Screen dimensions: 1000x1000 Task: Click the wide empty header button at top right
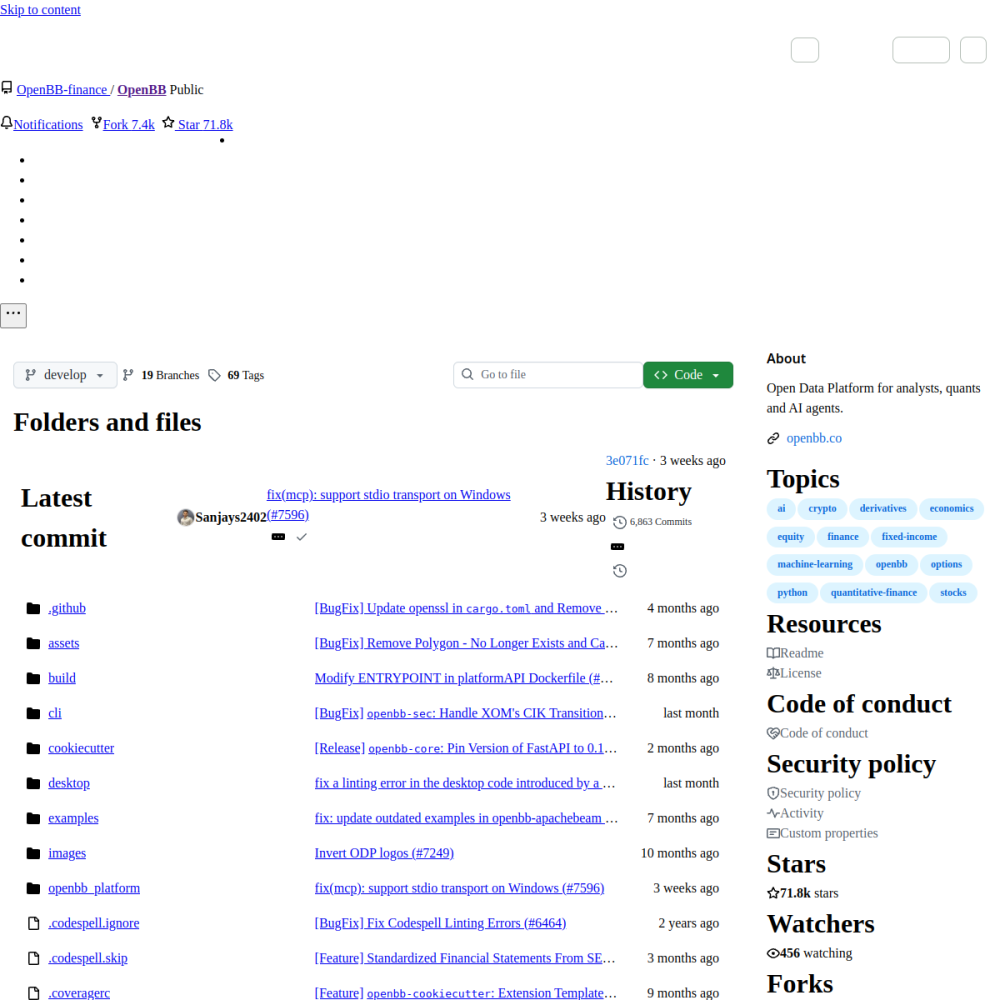pyautogui.click(x=921, y=50)
